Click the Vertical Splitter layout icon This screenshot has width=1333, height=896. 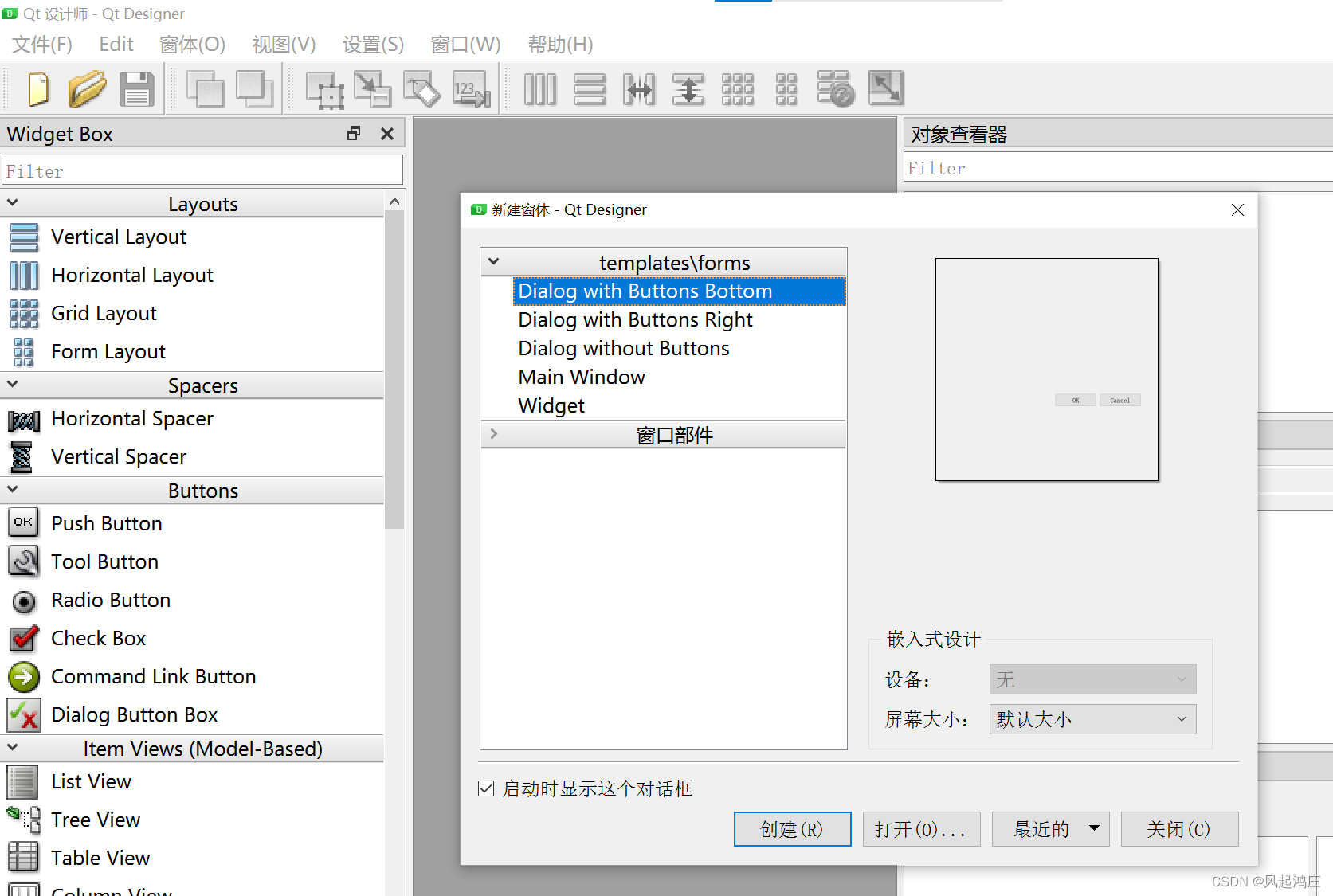tap(688, 88)
